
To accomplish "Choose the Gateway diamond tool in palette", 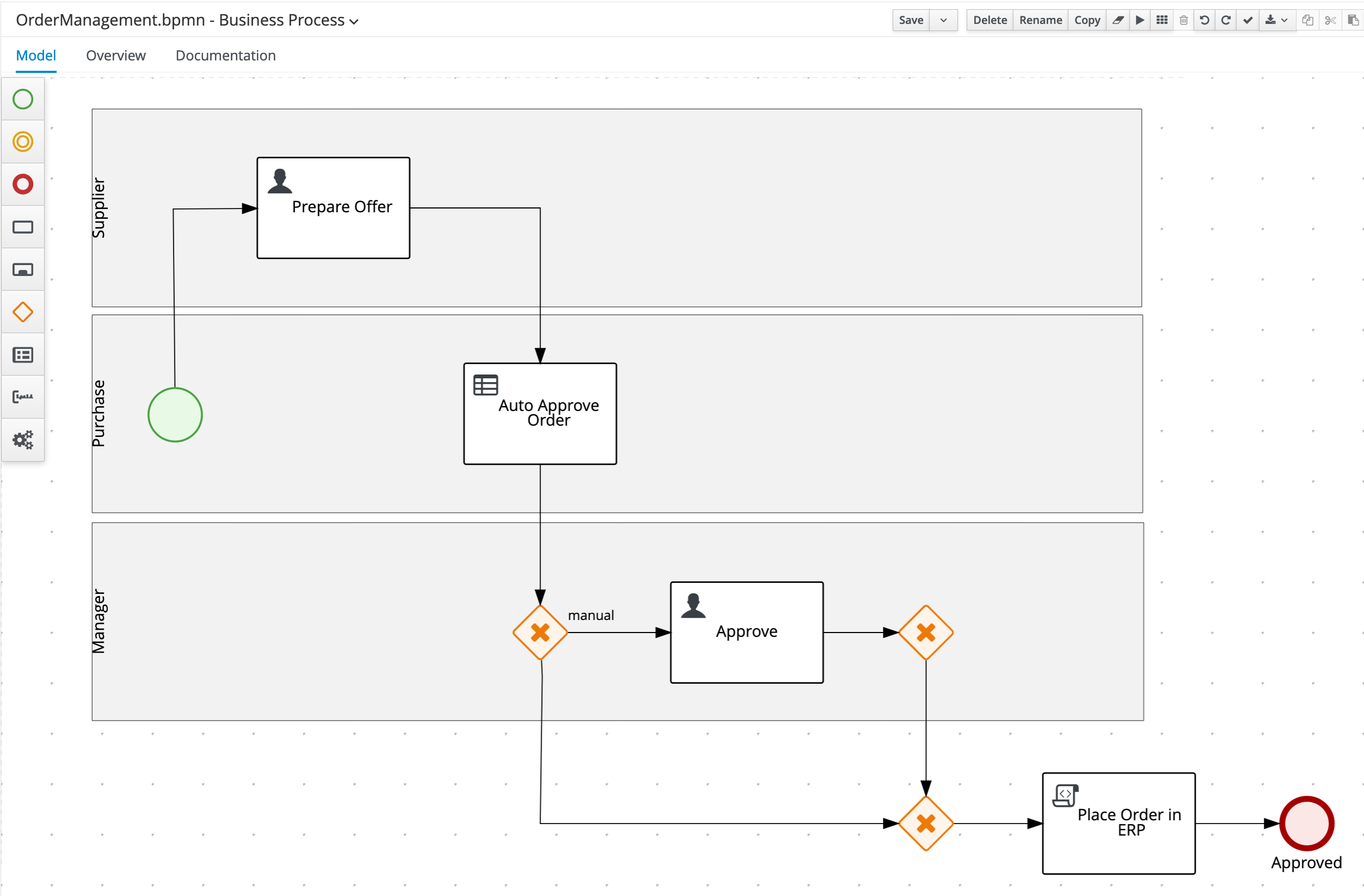I will [23, 312].
